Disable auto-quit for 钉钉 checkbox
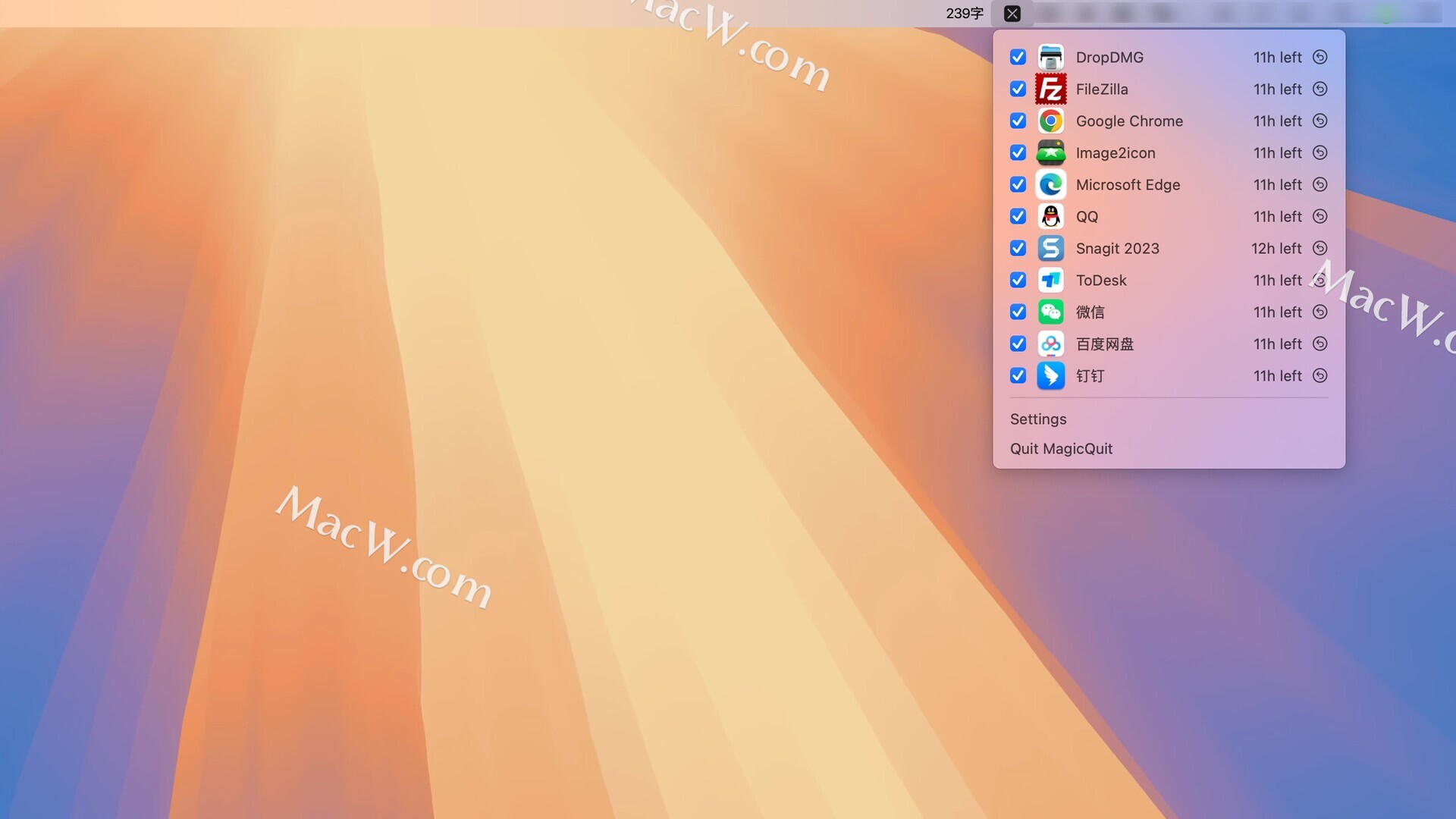The height and width of the screenshot is (819, 1456). (x=1018, y=375)
